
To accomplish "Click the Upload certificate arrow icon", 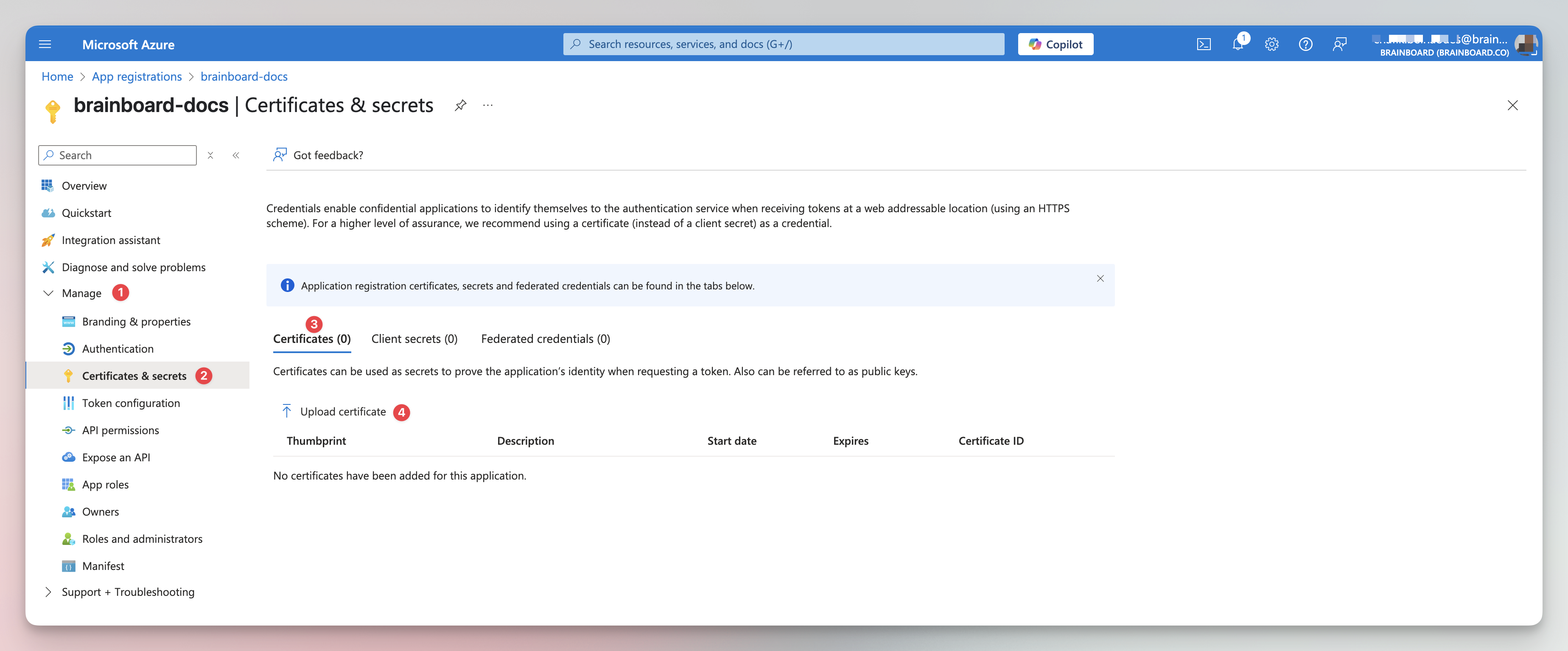I will [287, 411].
